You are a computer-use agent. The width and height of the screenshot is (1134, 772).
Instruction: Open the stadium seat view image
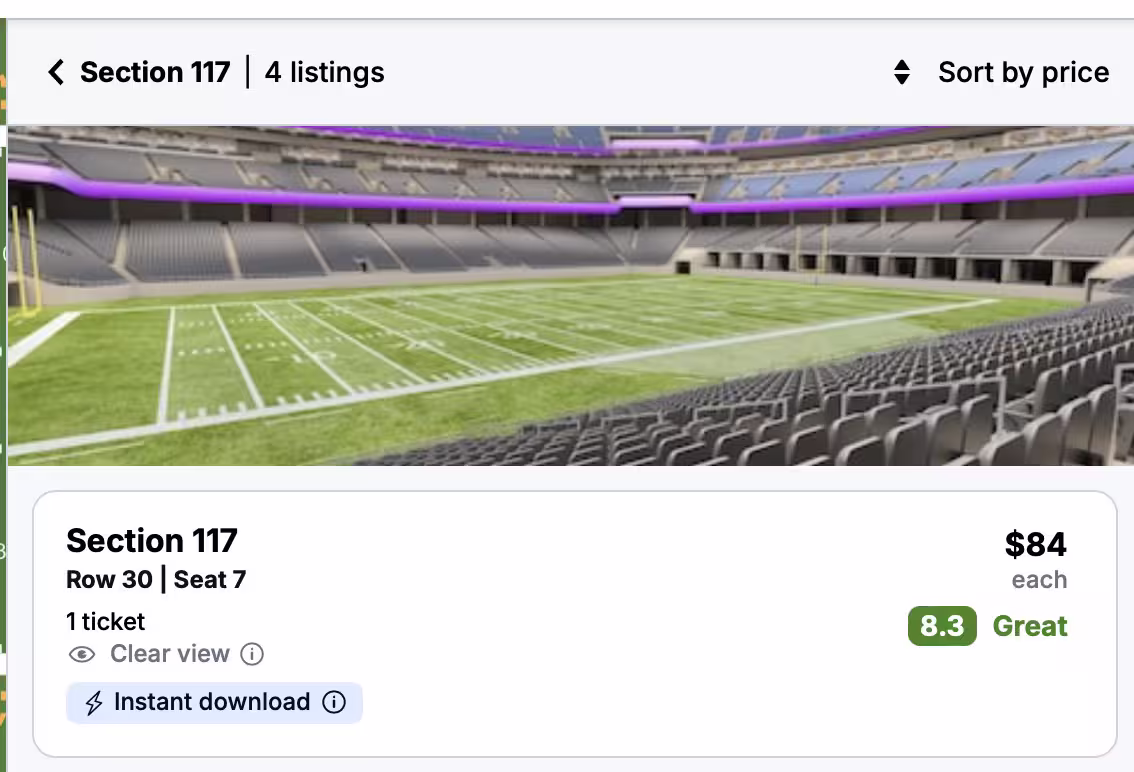[x=570, y=295]
